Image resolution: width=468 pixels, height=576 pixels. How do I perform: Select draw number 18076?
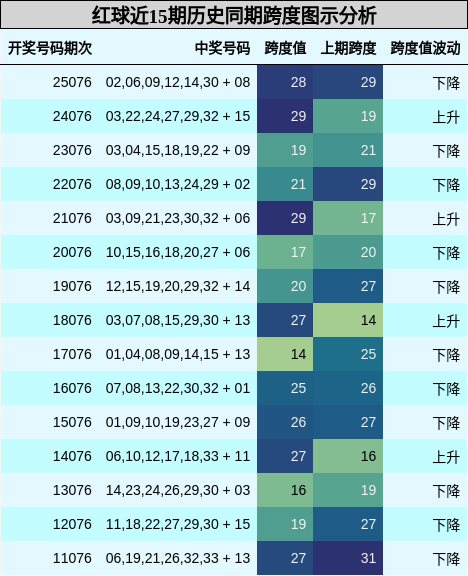pyautogui.click(x=72, y=320)
